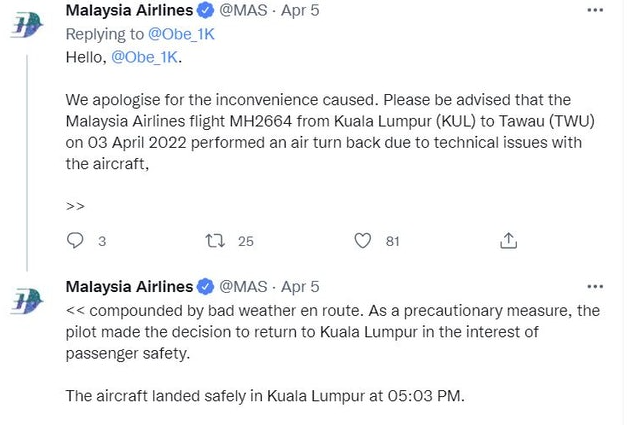
Task: Open @Obe_1K profile from Replying to line
Action: tap(181, 34)
